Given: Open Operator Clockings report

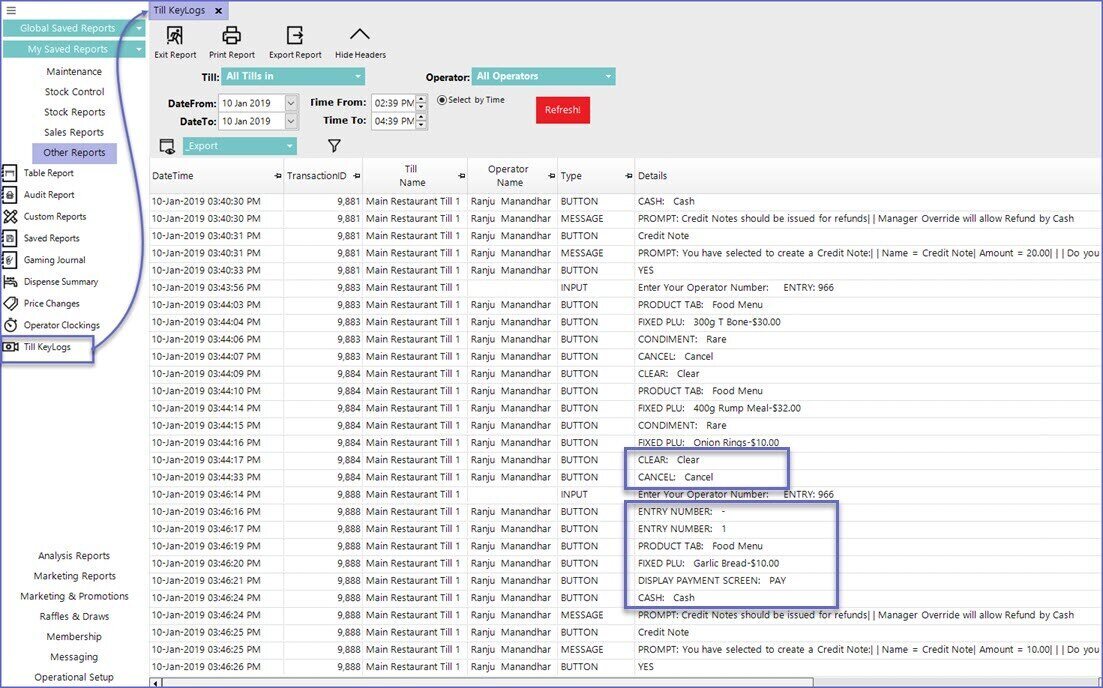Looking at the screenshot, I should click(x=61, y=325).
